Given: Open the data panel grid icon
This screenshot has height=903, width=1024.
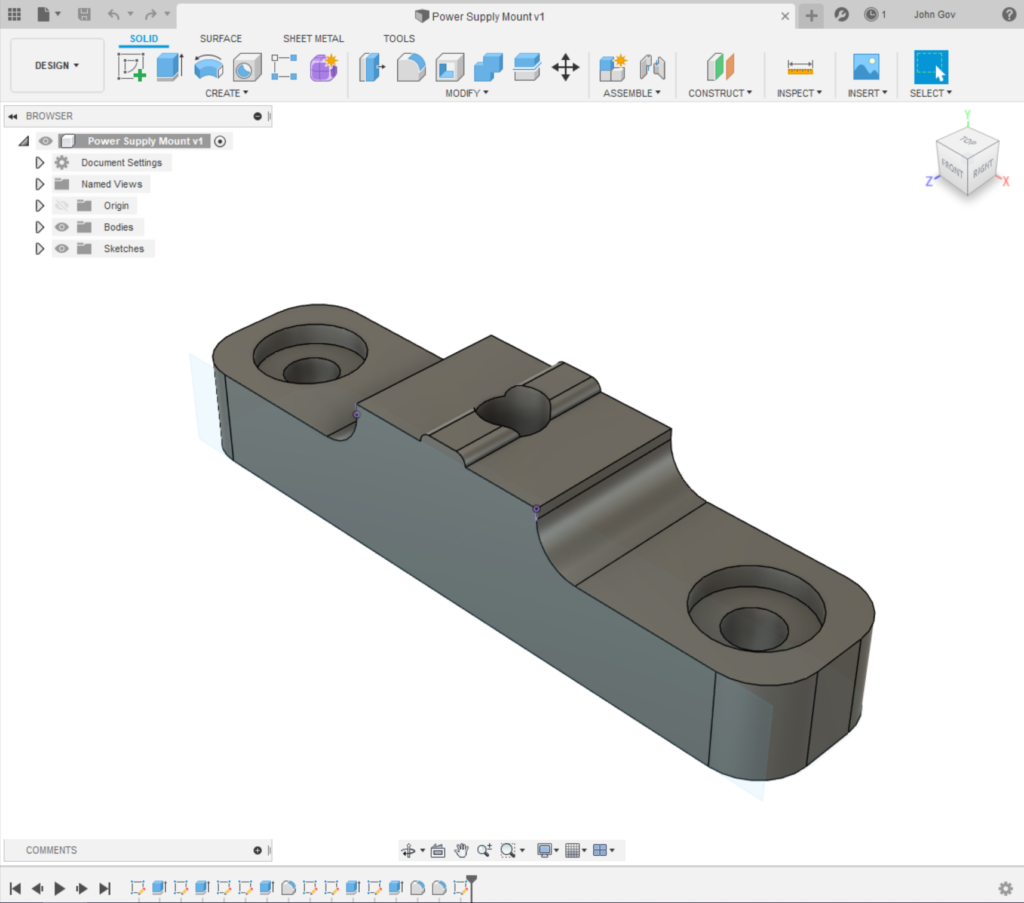Looking at the screenshot, I should pyautogui.click(x=14, y=14).
